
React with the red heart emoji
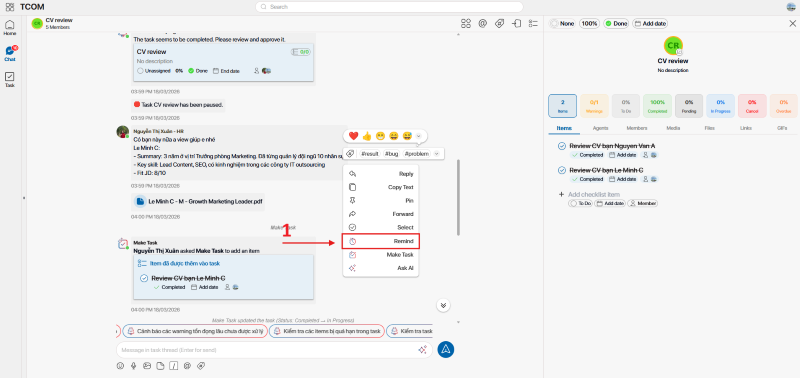[353, 136]
